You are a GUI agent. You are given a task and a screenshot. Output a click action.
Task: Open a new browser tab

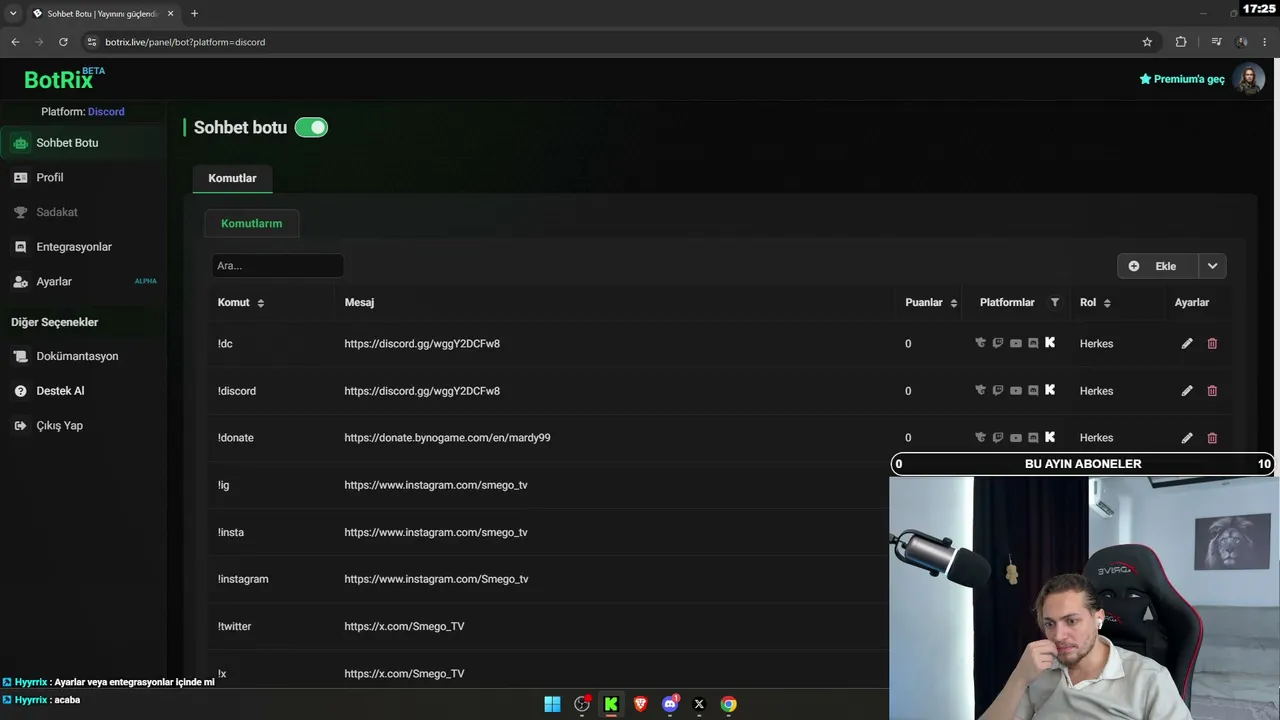pyautogui.click(x=194, y=14)
